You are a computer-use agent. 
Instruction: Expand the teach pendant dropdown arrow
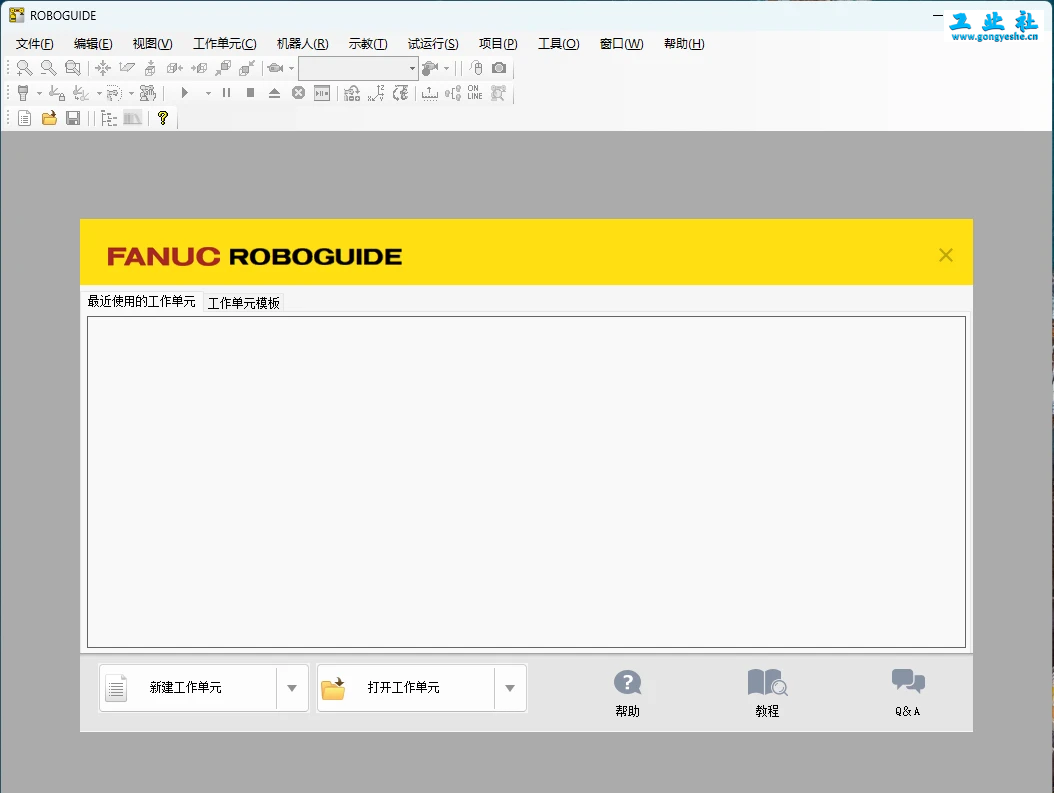pyautogui.click(x=39, y=93)
